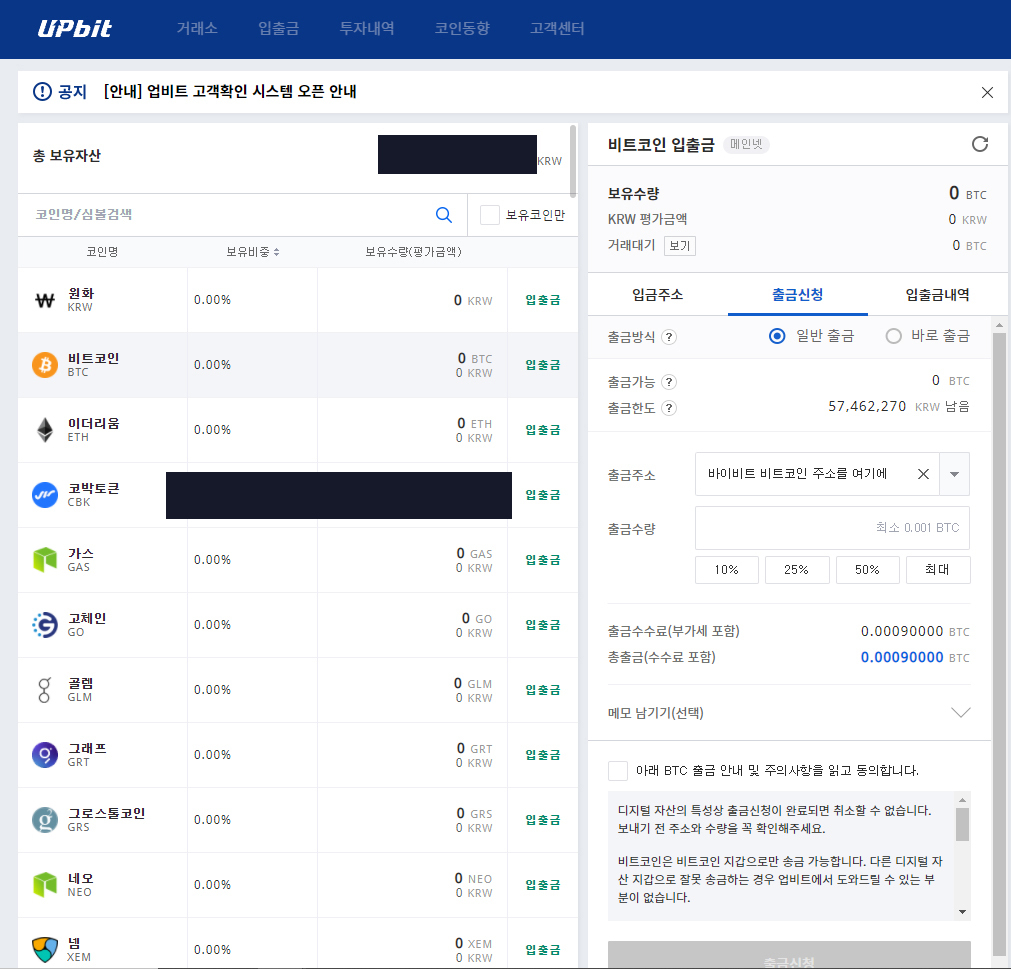This screenshot has height=969, width=1011.
Task: Click 입출금 link in 원화 row
Action: tap(542, 300)
